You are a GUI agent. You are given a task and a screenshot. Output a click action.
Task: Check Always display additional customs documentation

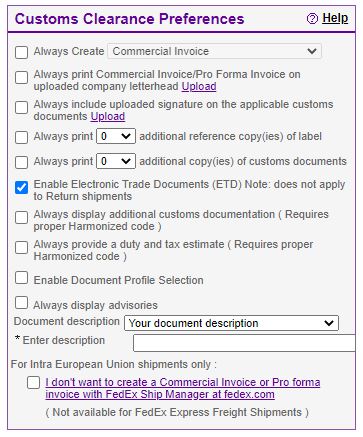pyautogui.click(x=21, y=217)
